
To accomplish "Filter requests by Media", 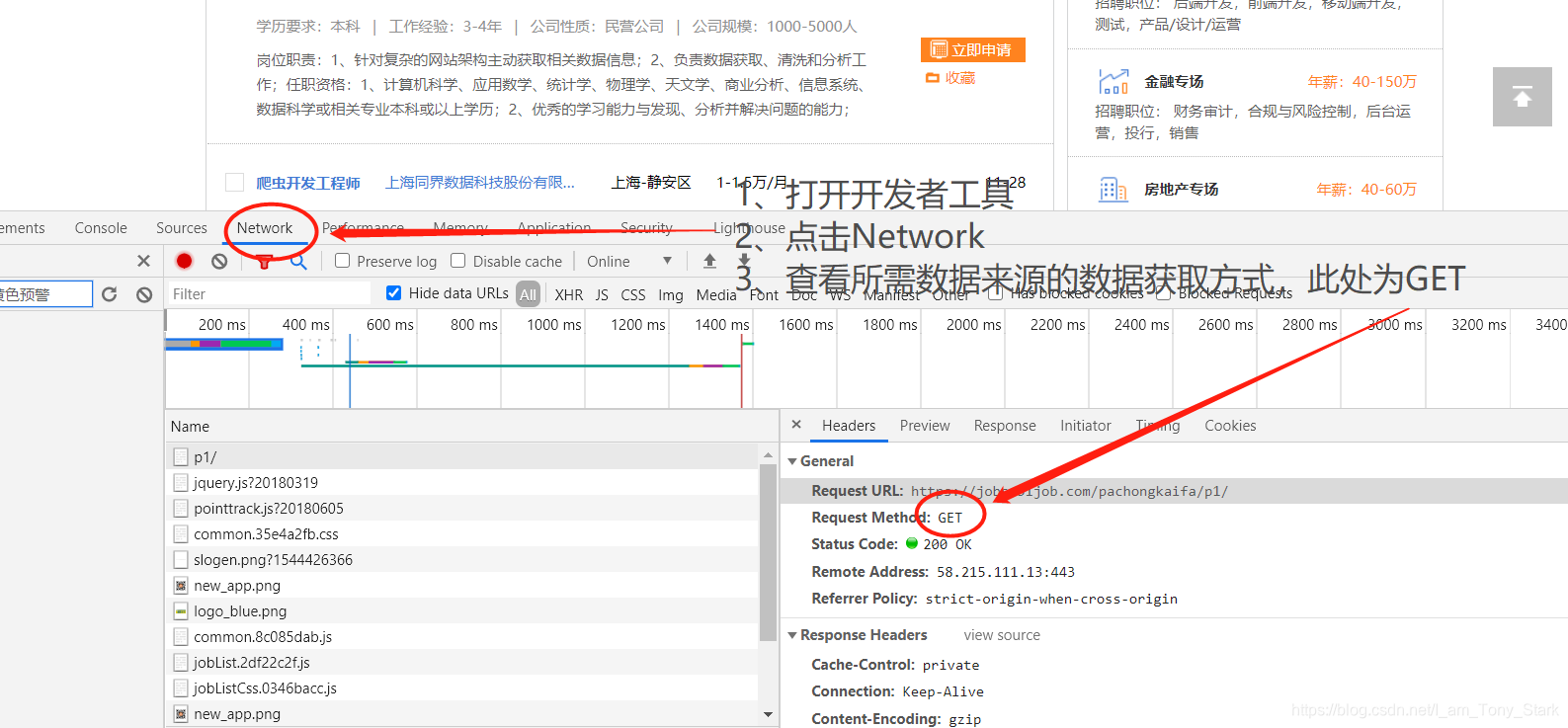I will click(716, 294).
